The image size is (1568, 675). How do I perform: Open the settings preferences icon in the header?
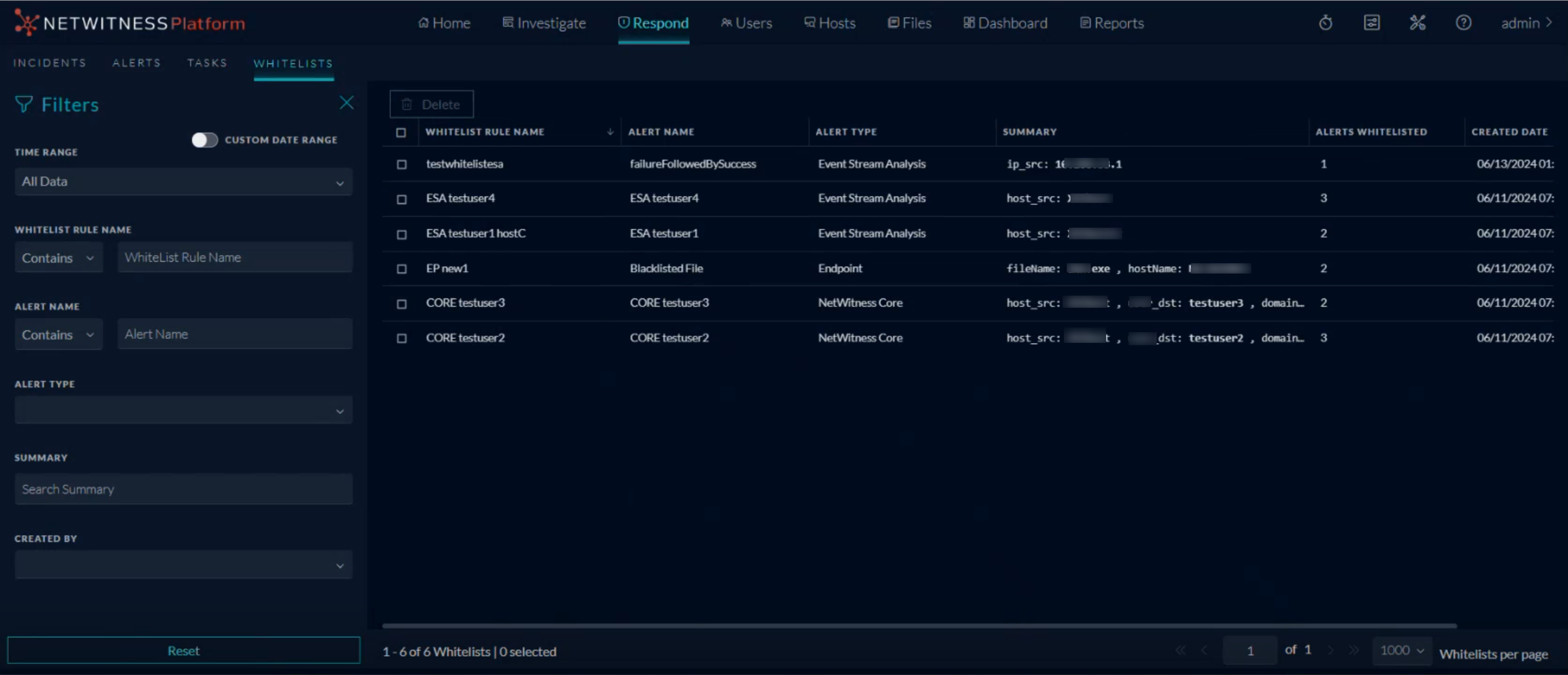click(1372, 22)
